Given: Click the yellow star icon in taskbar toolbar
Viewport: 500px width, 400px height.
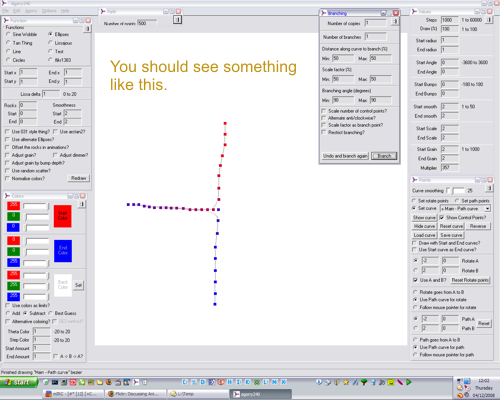Looking at the screenshot, I should click(x=346, y=382).
